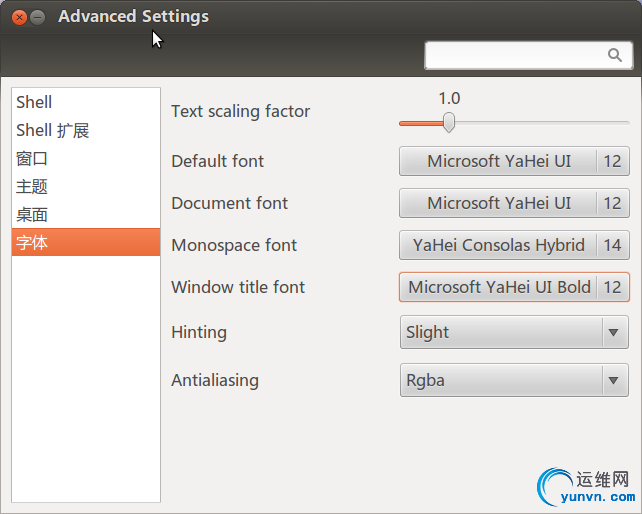Open the Hinting combo box showing Slight
This screenshot has width=642, height=514.
tap(500, 332)
